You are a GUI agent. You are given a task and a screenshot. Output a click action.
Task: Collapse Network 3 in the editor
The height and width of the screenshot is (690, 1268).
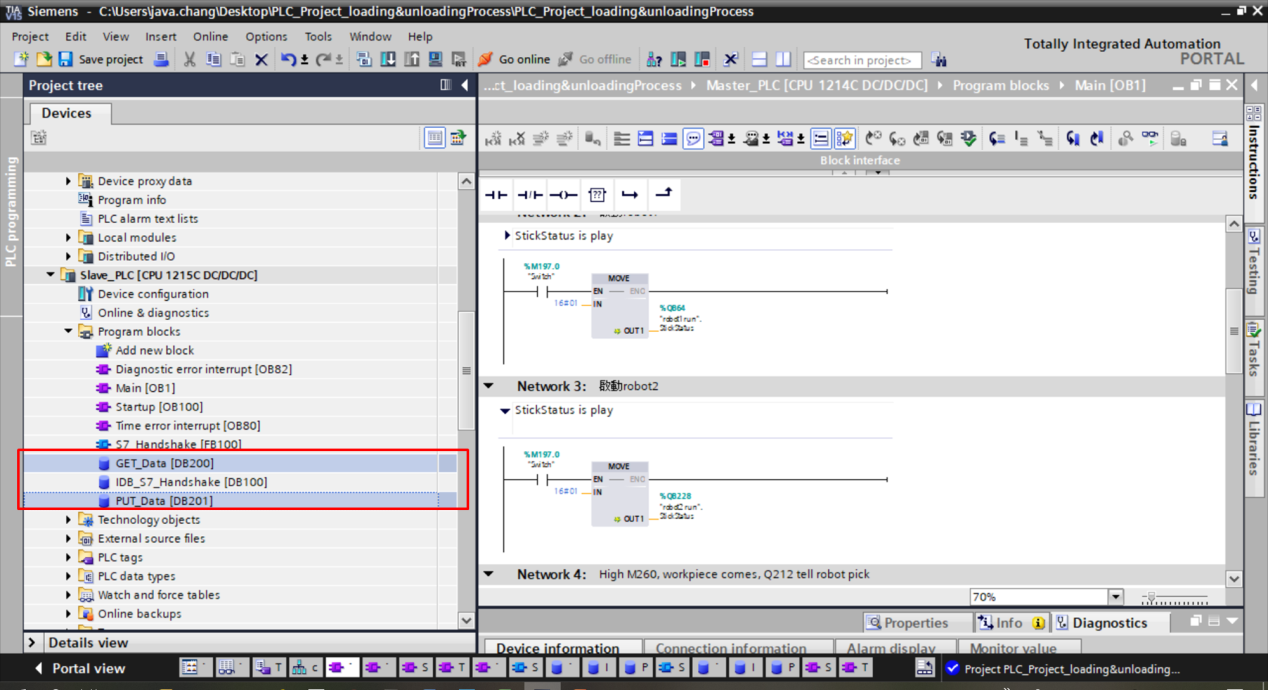pos(489,386)
